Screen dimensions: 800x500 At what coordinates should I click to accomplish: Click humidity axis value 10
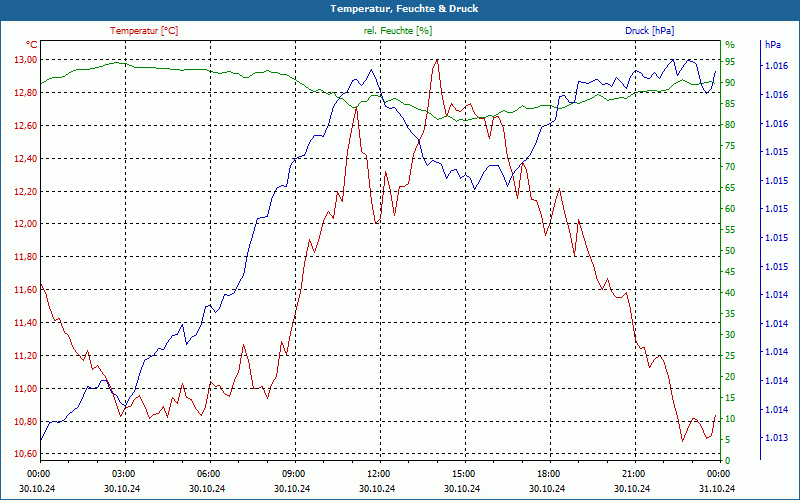pos(730,418)
